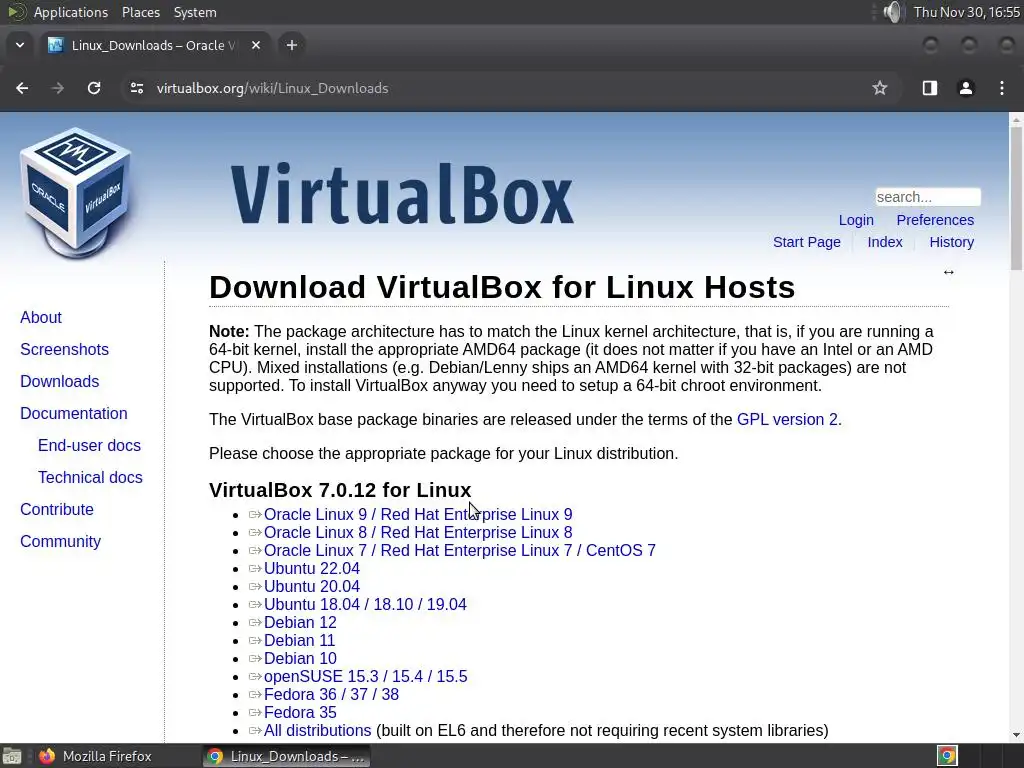Image resolution: width=1024 pixels, height=768 pixels.
Task: Open the All distributions download link
Action: tap(317, 730)
